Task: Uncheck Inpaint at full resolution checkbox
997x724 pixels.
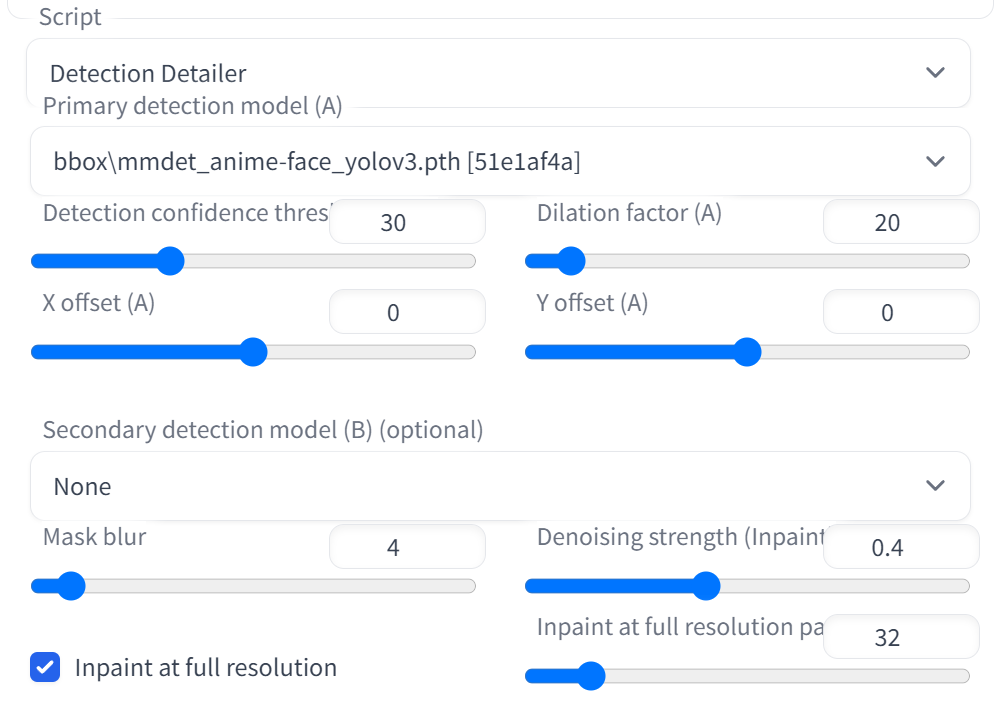Action: [45, 667]
